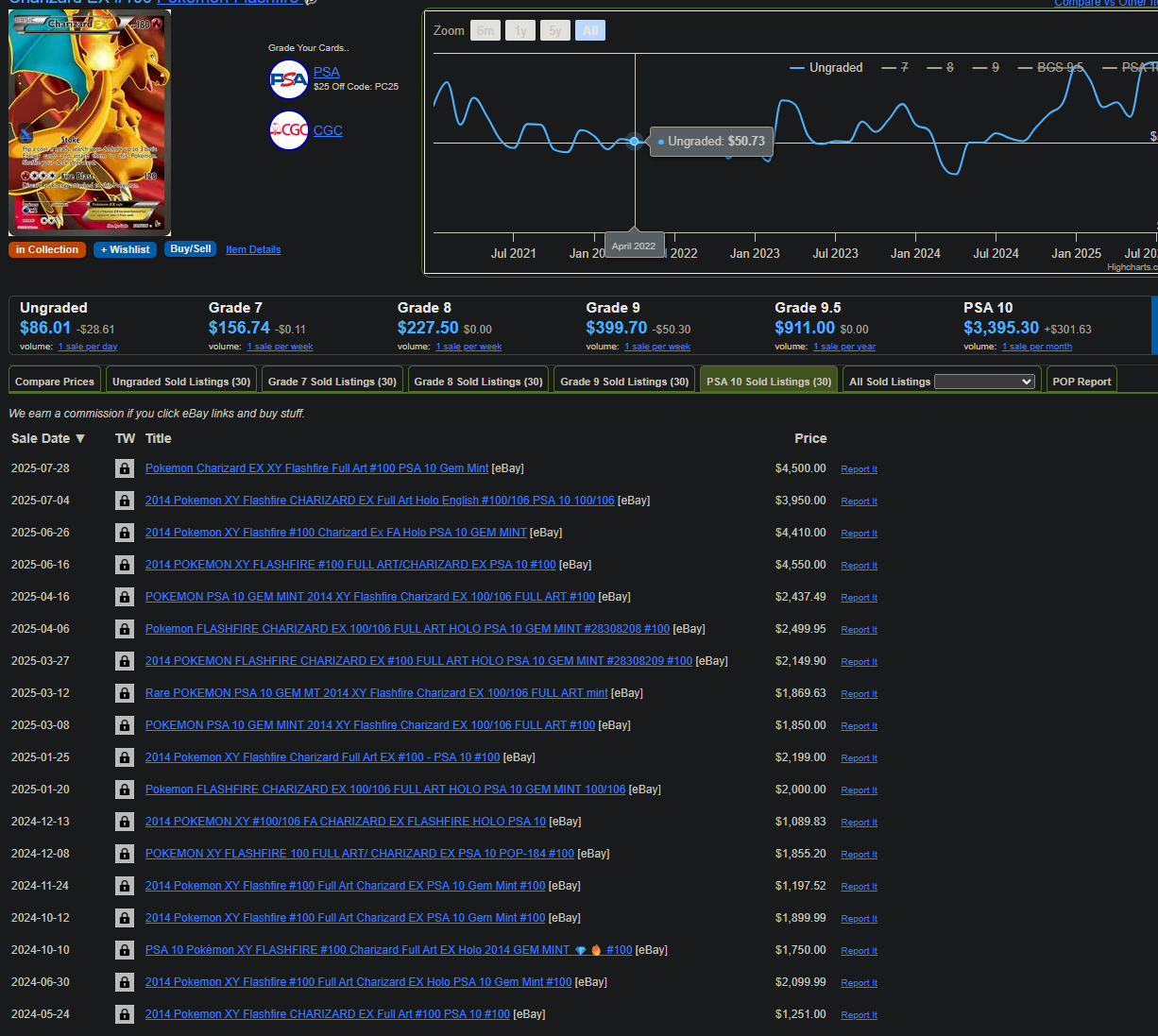Toggle grade 8 series in chart legend
This screenshot has width=1158, height=1036.
941,68
